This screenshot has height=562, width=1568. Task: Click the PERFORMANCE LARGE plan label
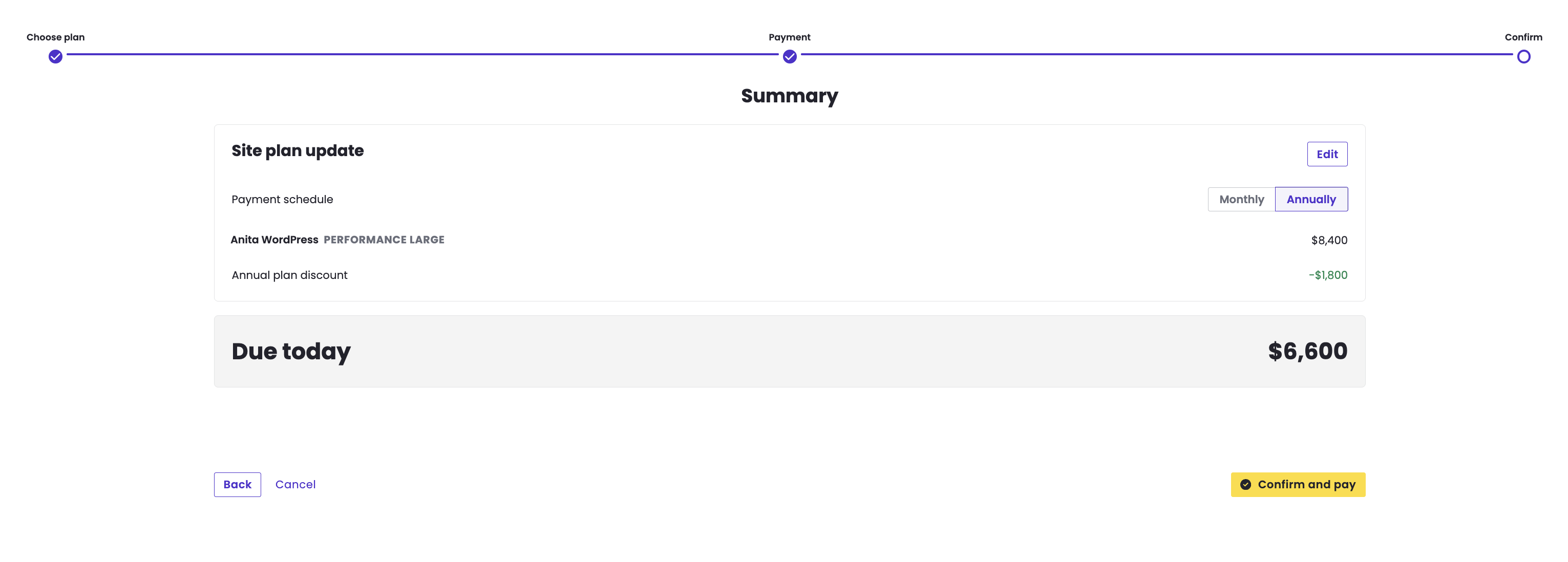pos(384,240)
